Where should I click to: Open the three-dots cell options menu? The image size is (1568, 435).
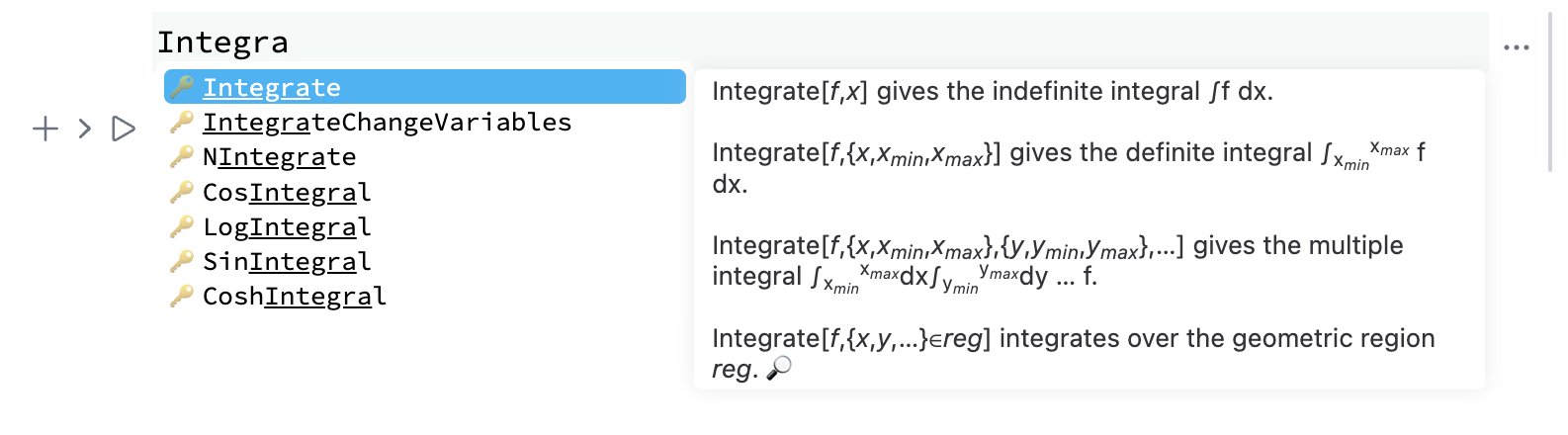[x=1516, y=47]
